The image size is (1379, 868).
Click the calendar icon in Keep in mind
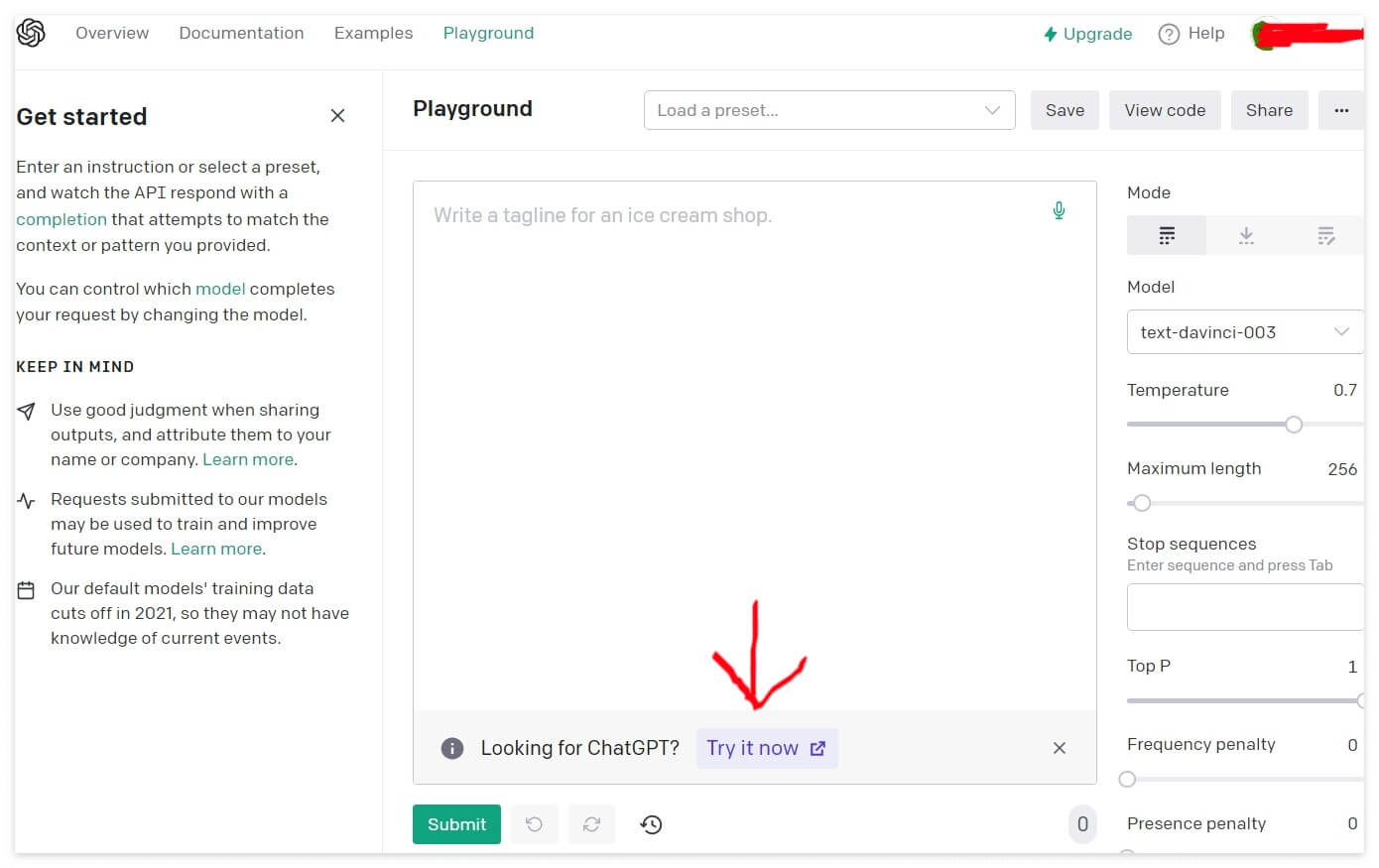point(27,590)
